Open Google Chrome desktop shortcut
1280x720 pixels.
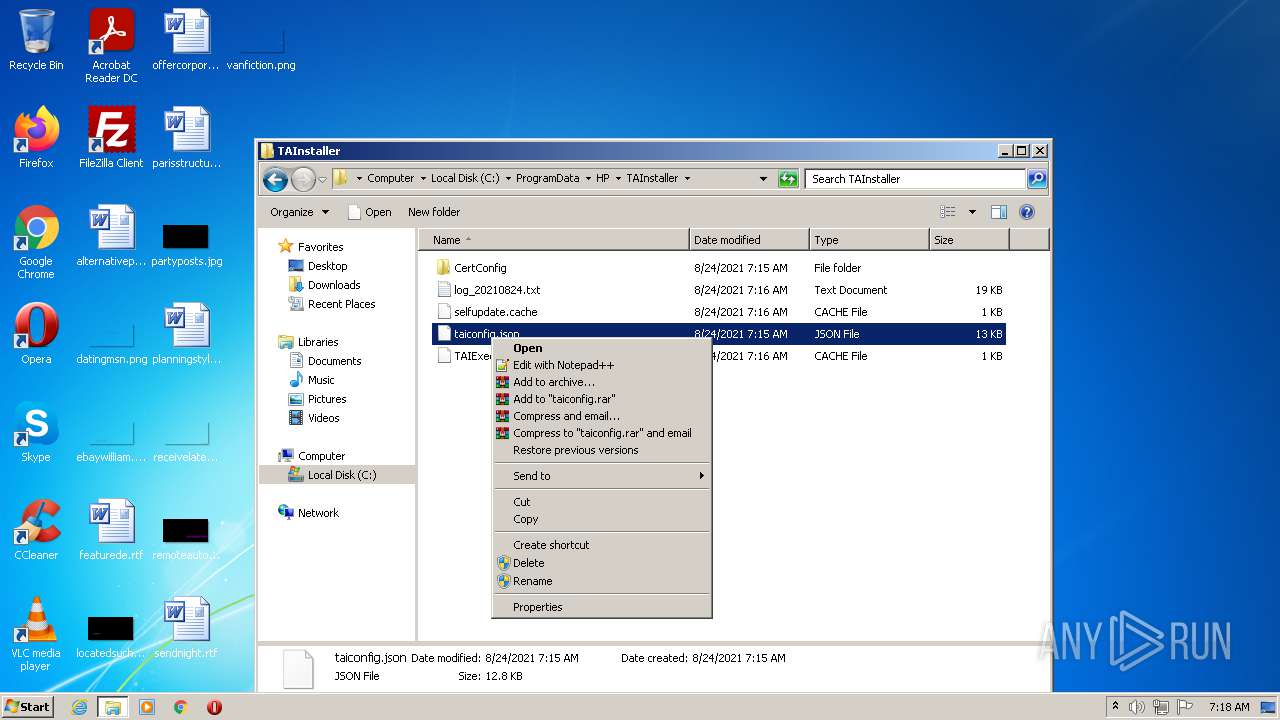point(36,242)
